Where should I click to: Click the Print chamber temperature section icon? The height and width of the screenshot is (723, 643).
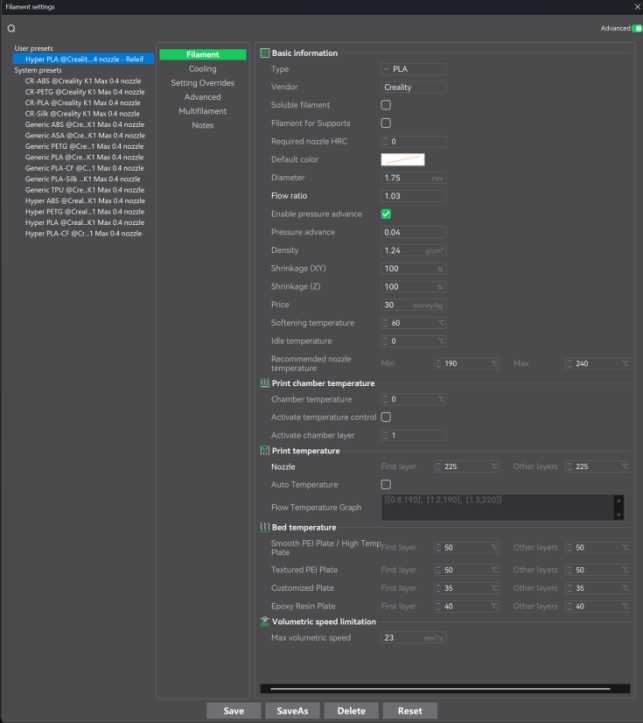265,383
